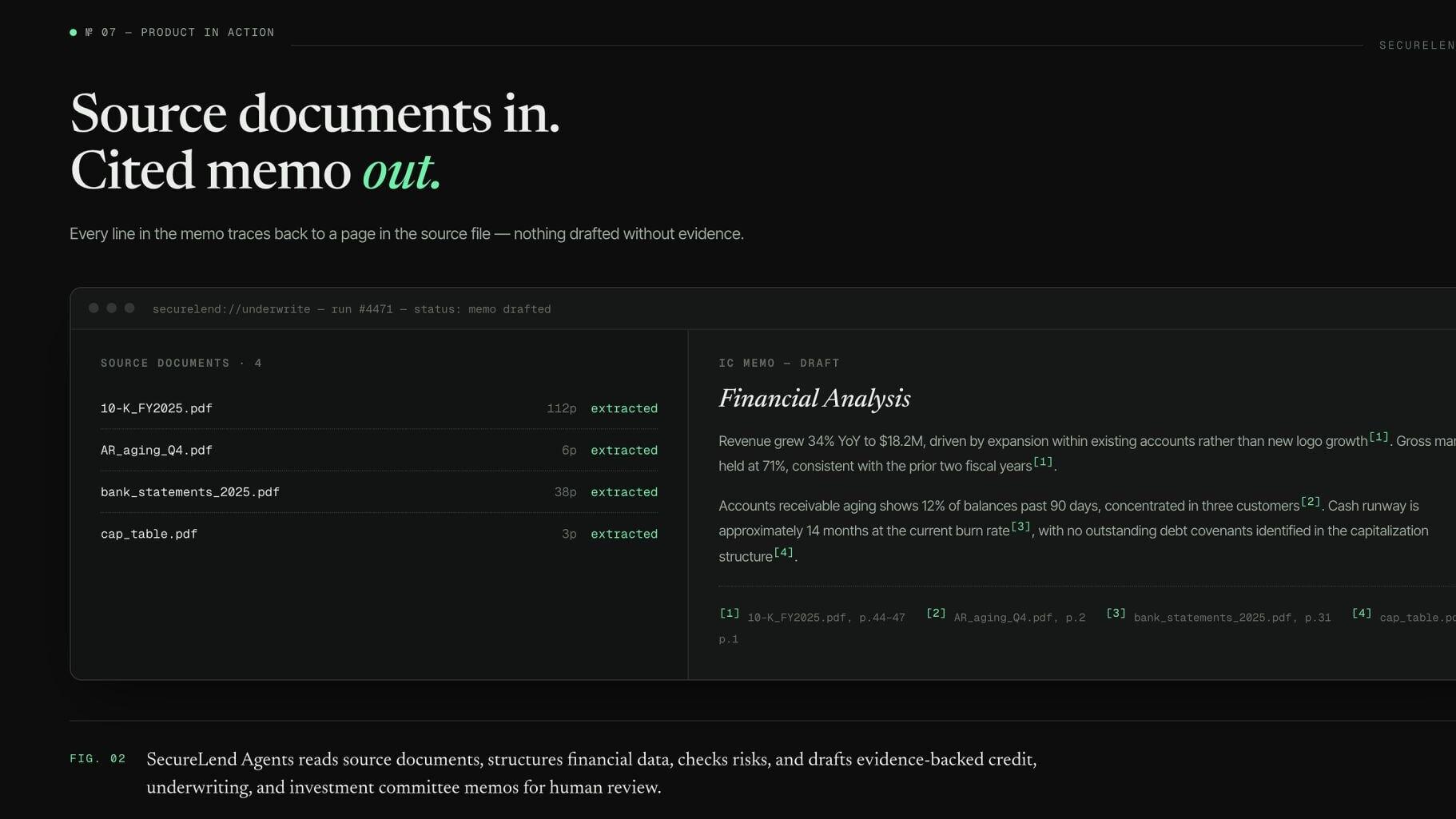The width and height of the screenshot is (1456, 819).
Task: Select the AR_aging_Q4.pdf file row
Action: coord(379,451)
